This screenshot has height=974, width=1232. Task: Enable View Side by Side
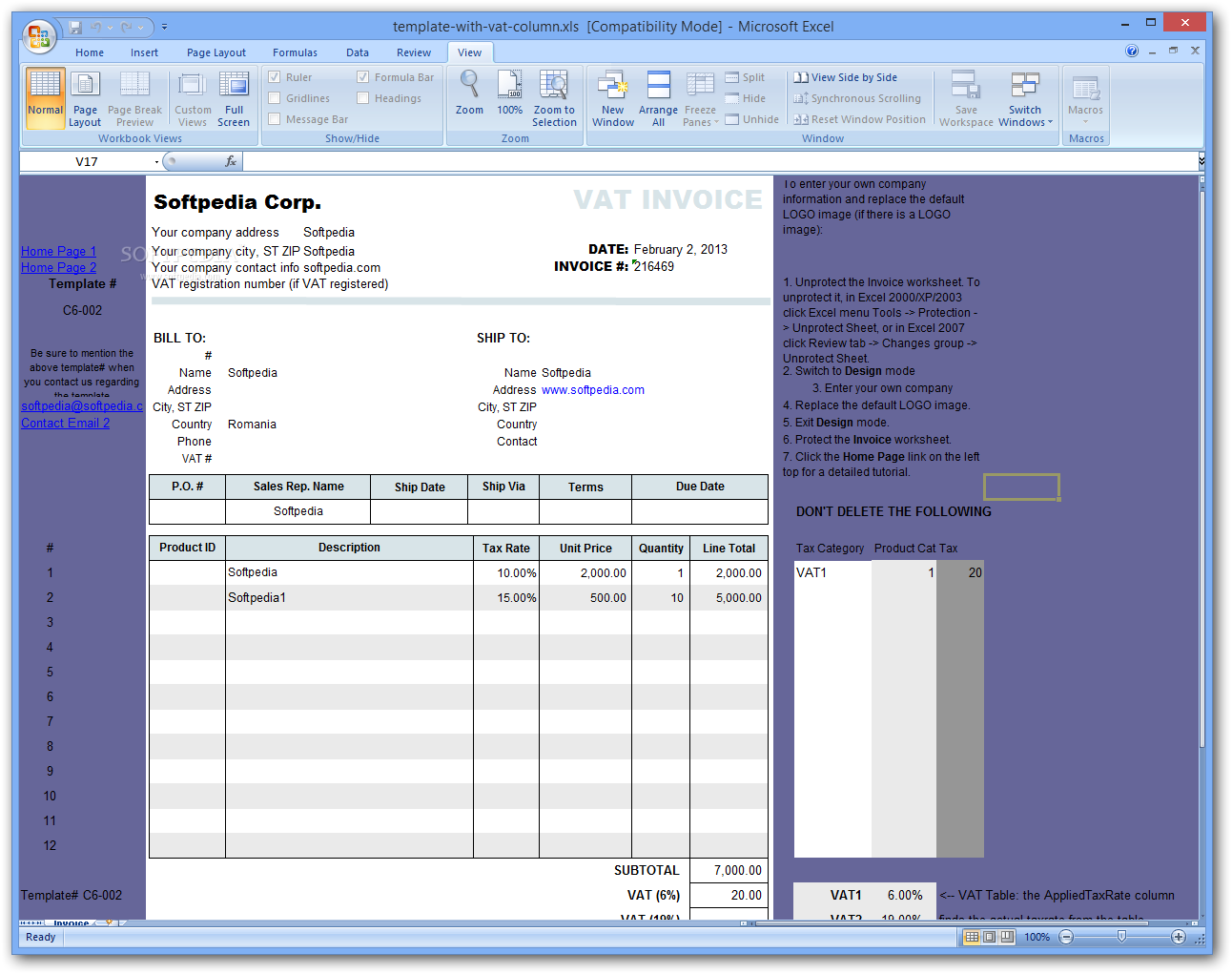846,77
